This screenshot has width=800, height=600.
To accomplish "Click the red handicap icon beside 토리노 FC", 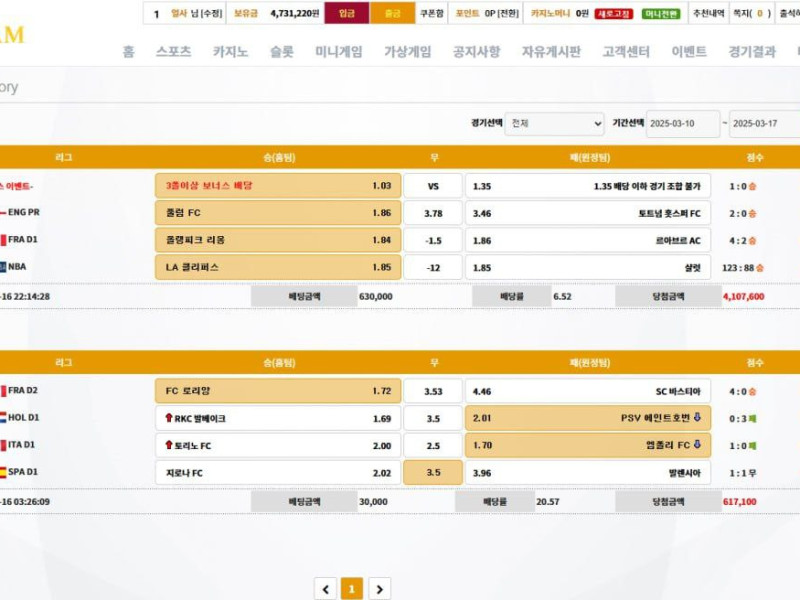I will 167,445.
